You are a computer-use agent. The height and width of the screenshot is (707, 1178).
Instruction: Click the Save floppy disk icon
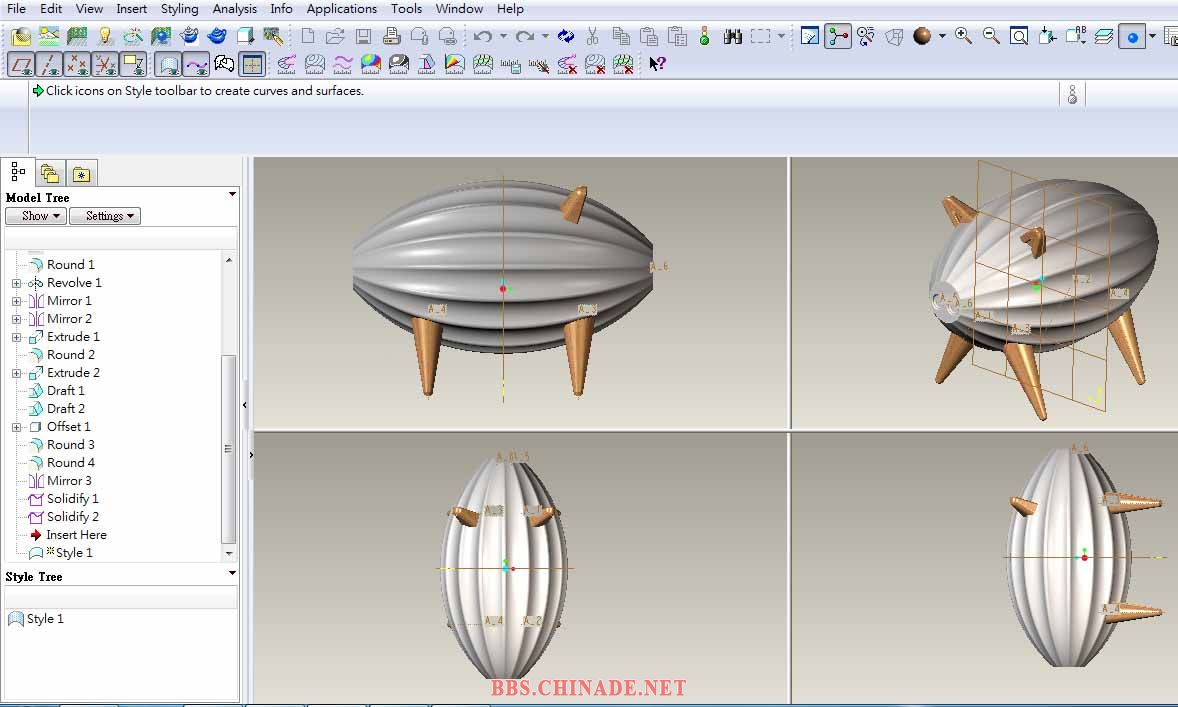point(363,37)
